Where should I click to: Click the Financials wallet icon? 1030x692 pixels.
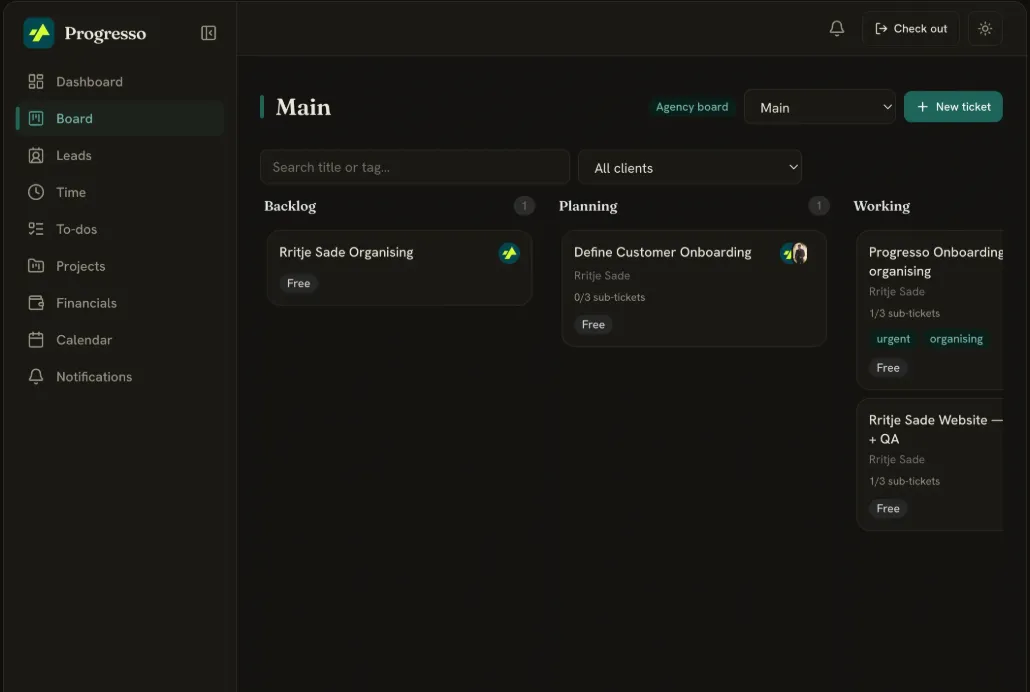point(35,302)
